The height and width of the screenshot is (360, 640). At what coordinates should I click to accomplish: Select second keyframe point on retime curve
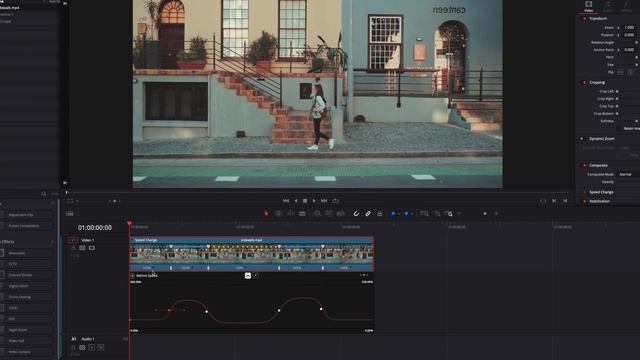pos(207,312)
